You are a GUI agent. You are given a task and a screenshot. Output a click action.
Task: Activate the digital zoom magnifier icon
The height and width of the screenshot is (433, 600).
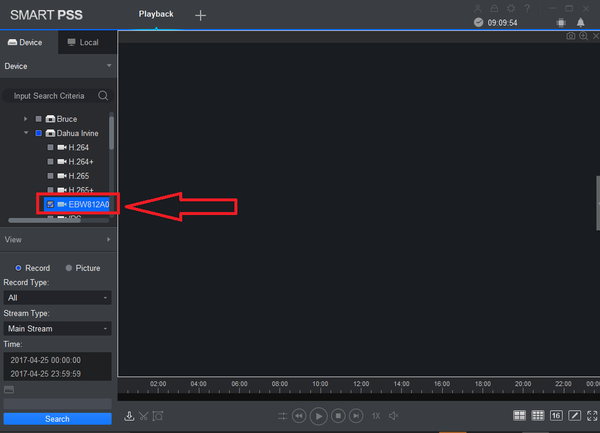pyautogui.click(x=584, y=36)
